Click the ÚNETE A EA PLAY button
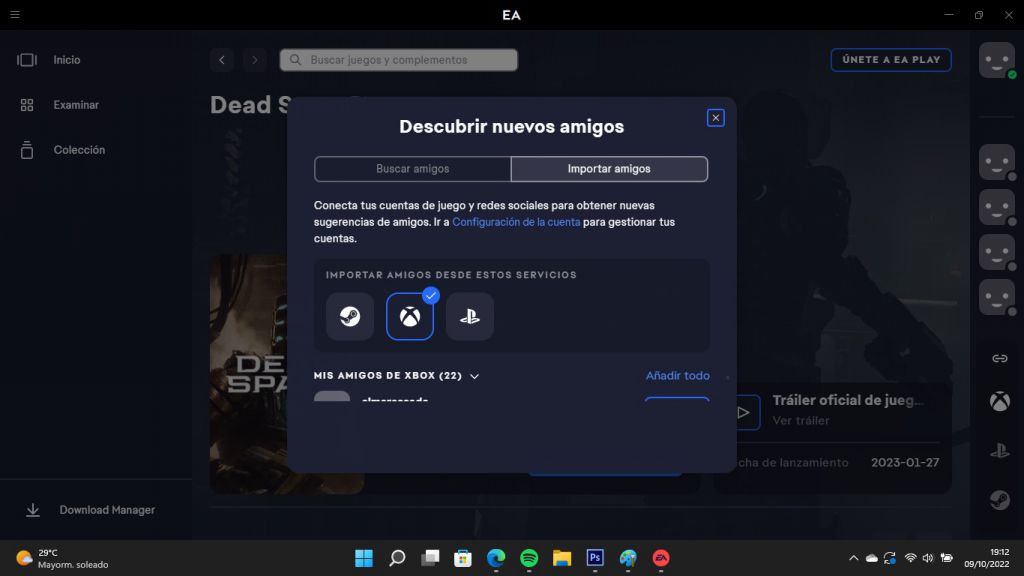This screenshot has width=1024, height=576. pos(890,59)
